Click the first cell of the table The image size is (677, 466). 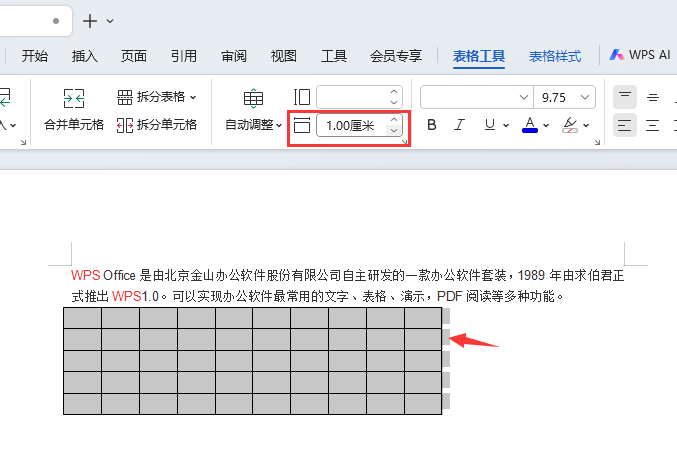[x=82, y=318]
